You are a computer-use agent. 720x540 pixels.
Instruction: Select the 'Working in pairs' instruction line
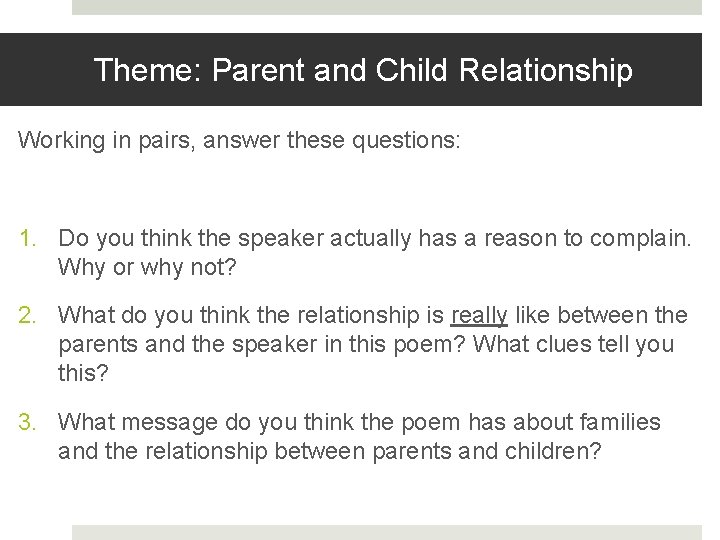pos(239,140)
